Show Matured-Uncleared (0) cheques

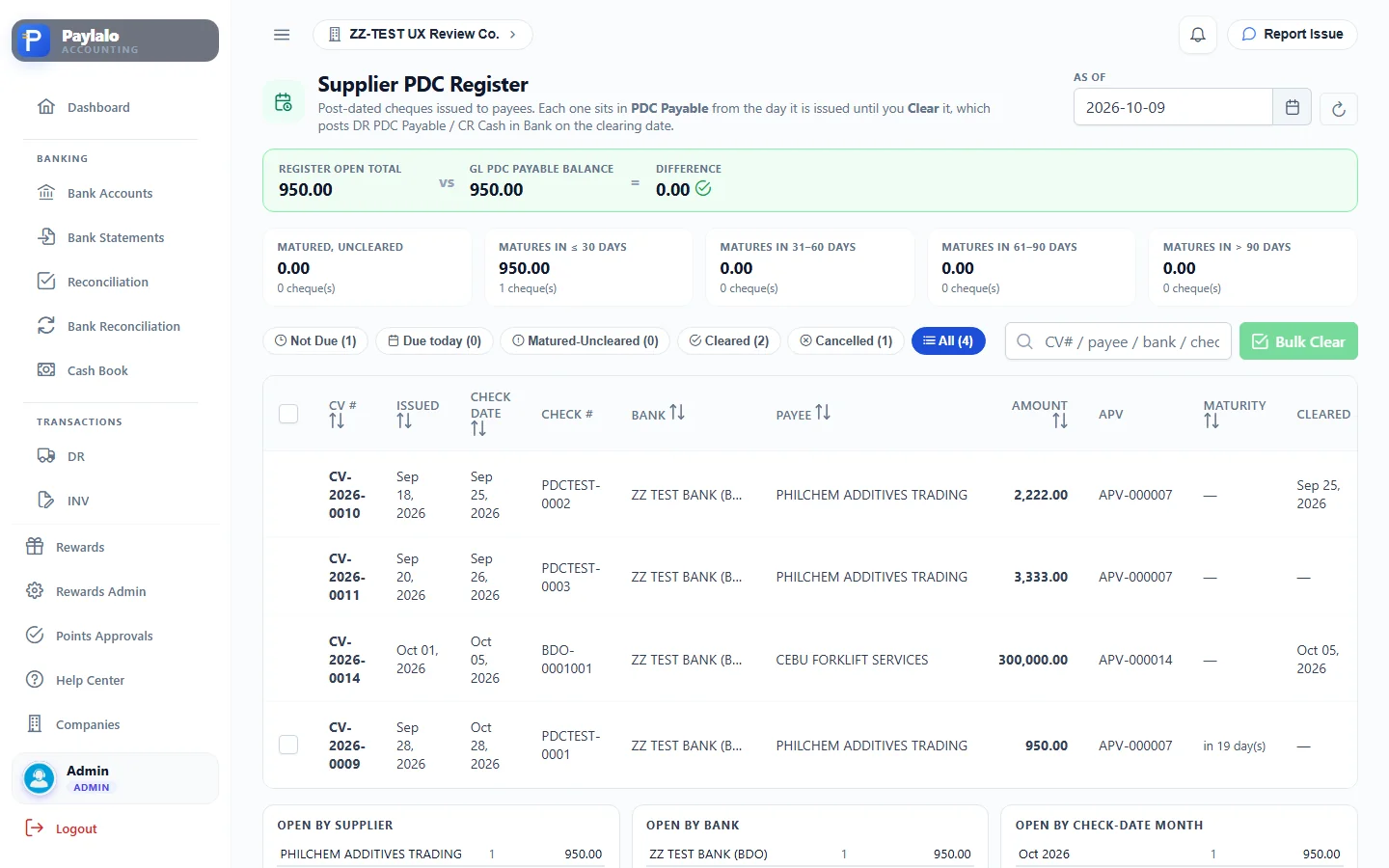tap(586, 340)
